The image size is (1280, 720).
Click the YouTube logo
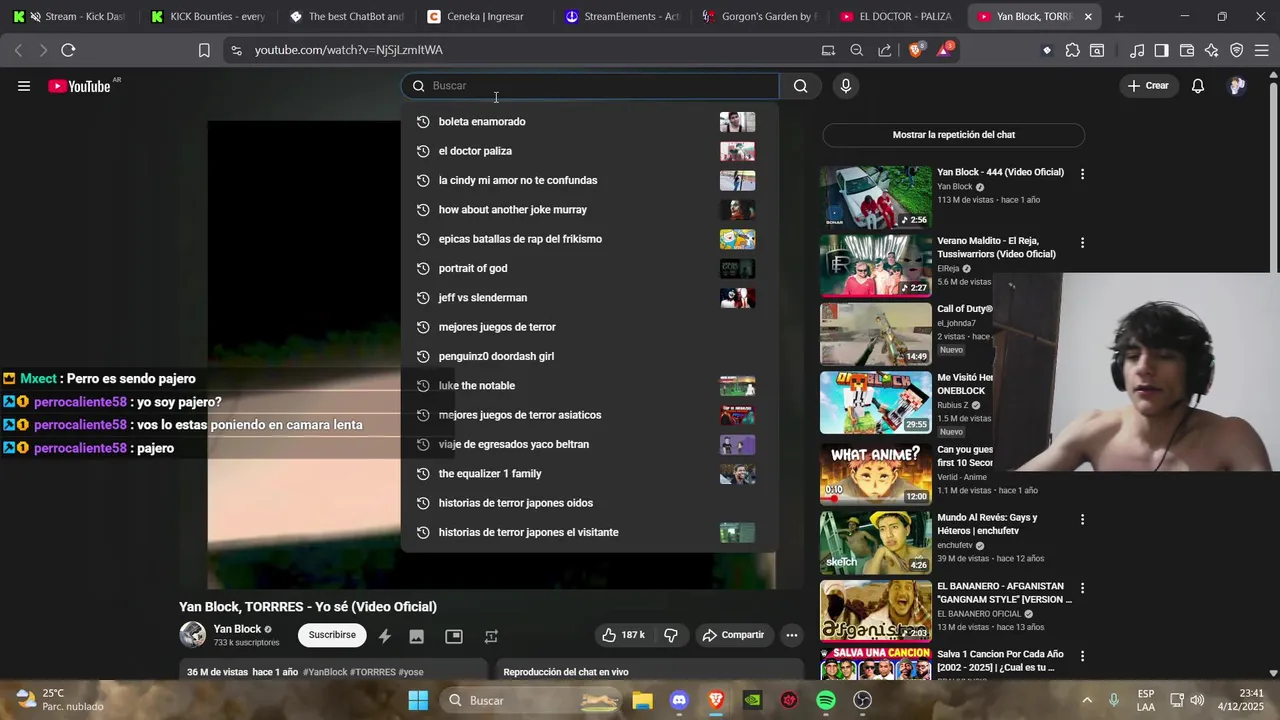[x=80, y=86]
